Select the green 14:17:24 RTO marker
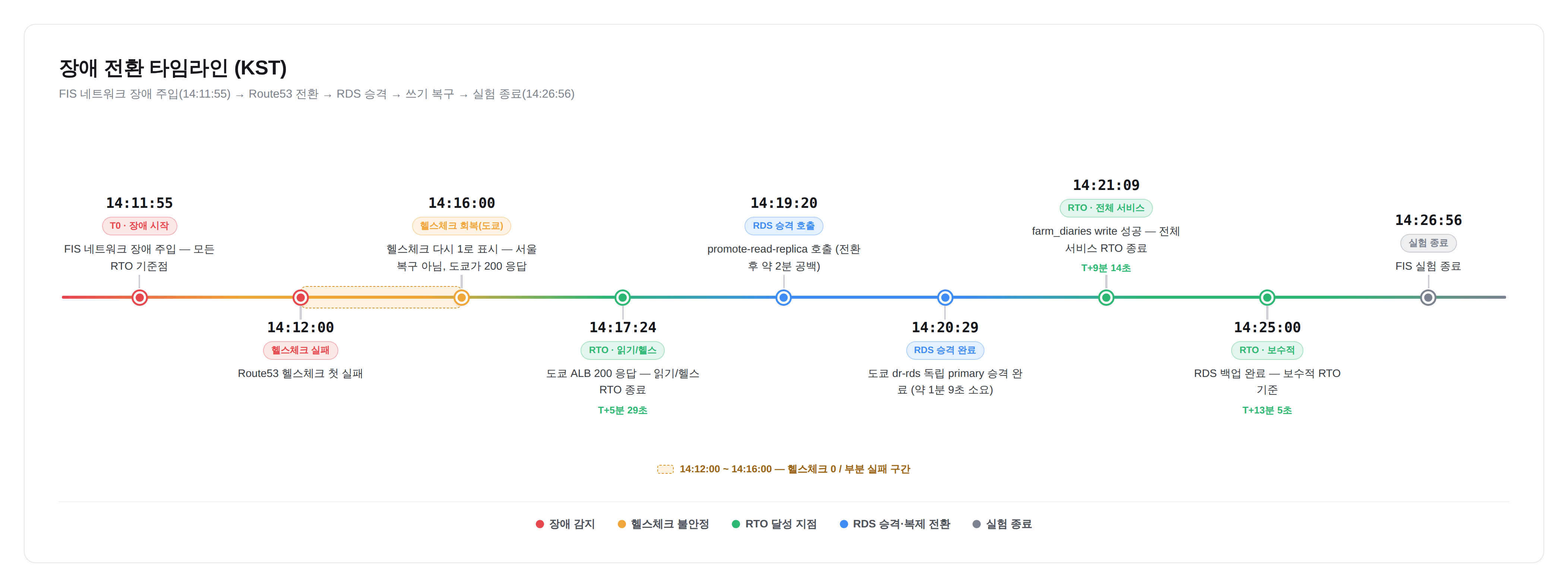The height and width of the screenshot is (587, 1568). point(622,298)
